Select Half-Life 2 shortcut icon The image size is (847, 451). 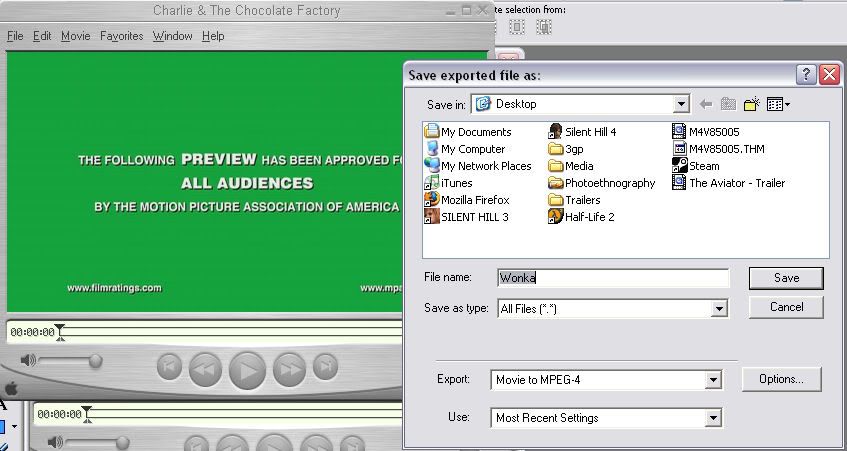pyautogui.click(x=555, y=217)
